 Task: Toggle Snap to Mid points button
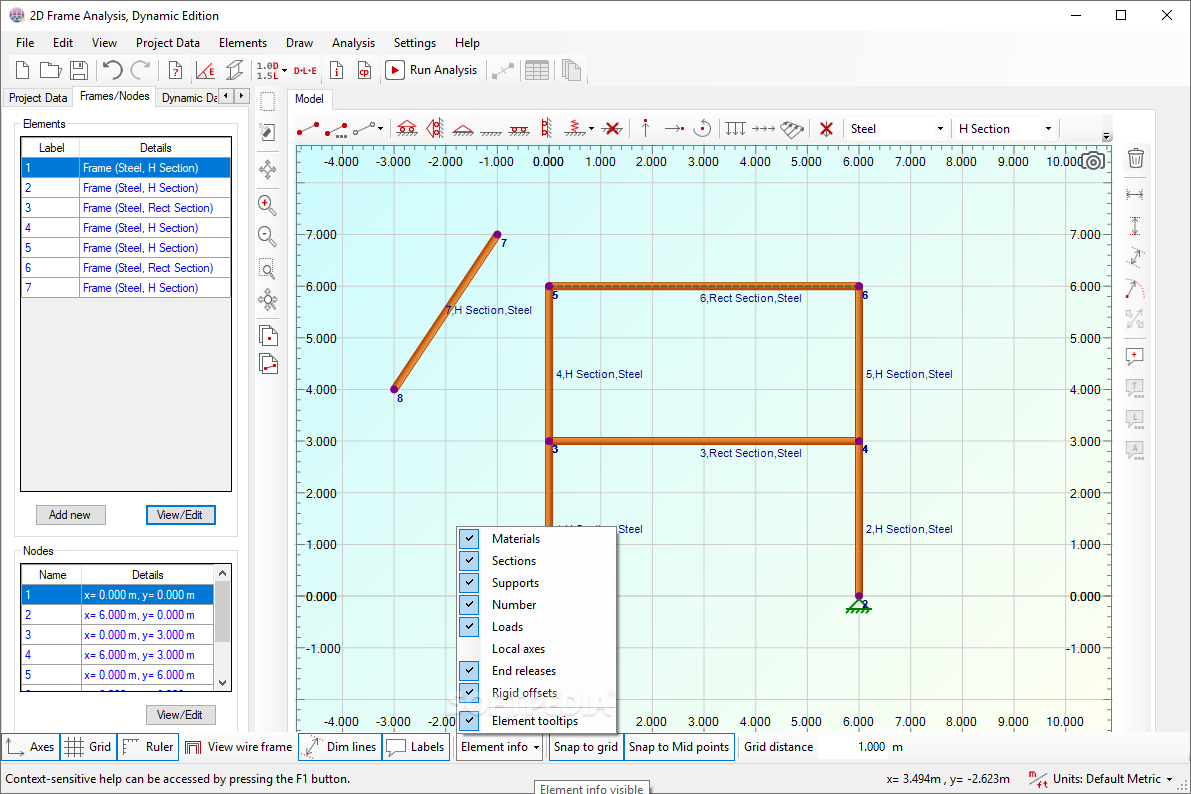(679, 747)
